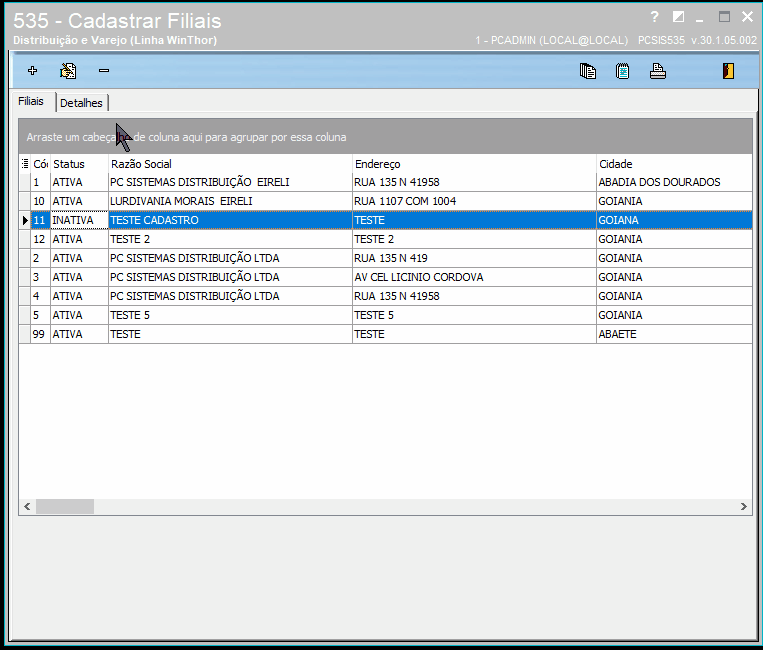Viewport: 763px width, 650px height.
Task: Open grid column chooser icon
Action: pos(25,163)
